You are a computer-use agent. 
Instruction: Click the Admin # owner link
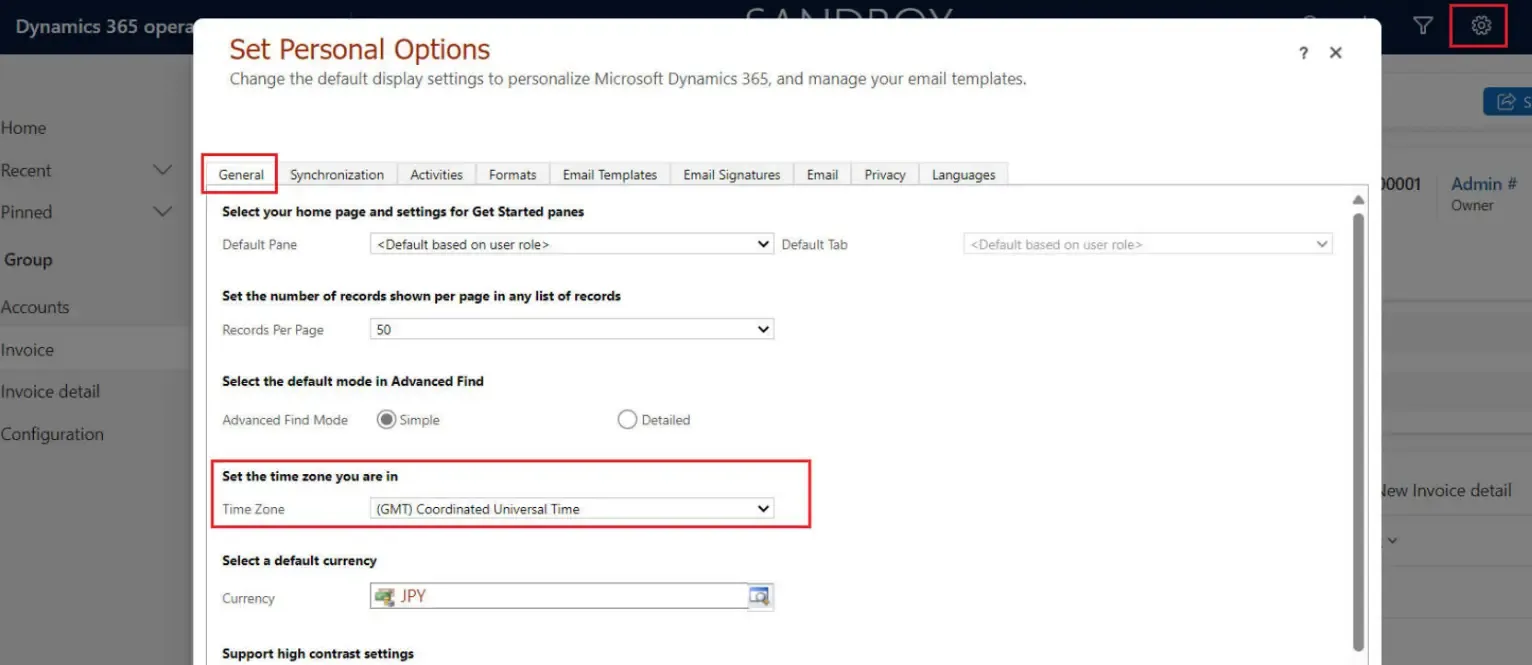pyautogui.click(x=1484, y=184)
